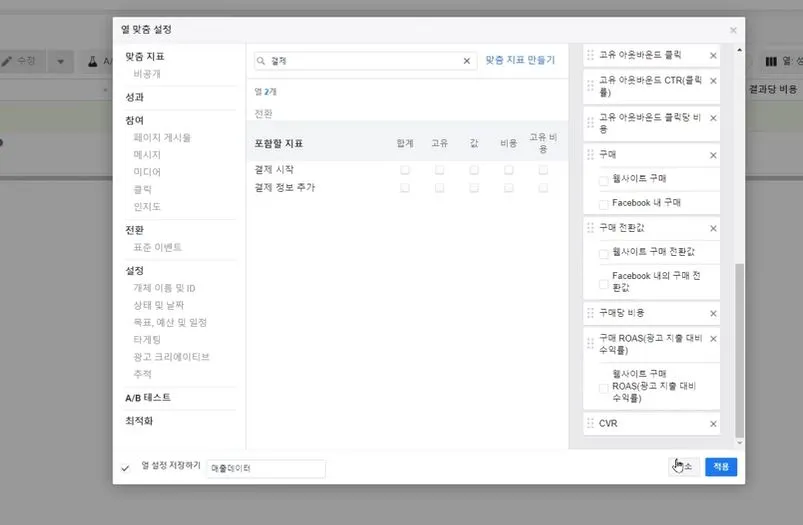Click scrollbar down arrow in selected columns
The width and height of the screenshot is (803, 525).
[x=739, y=443]
